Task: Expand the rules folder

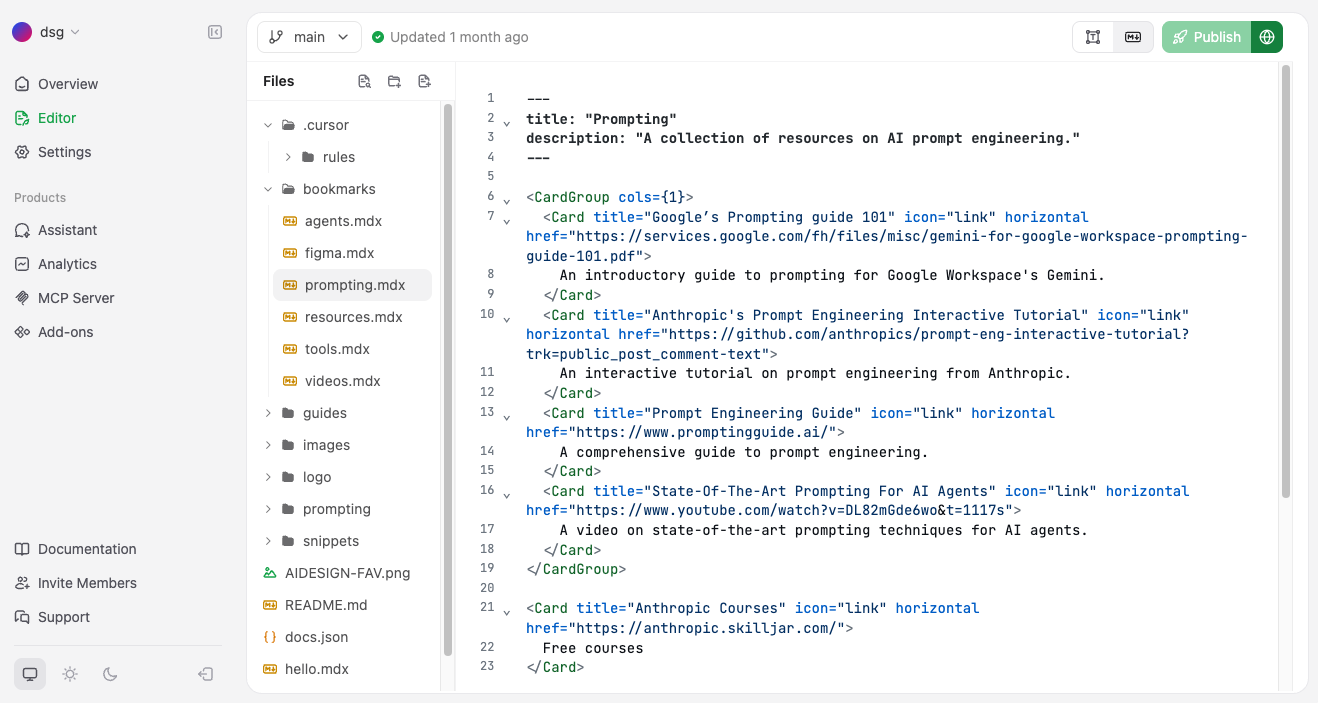Action: click(288, 157)
